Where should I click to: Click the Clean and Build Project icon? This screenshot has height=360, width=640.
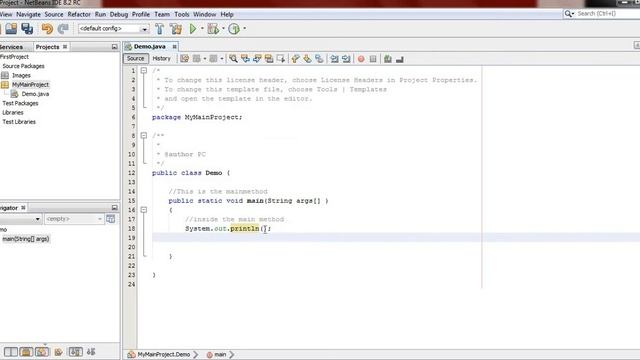click(176, 29)
